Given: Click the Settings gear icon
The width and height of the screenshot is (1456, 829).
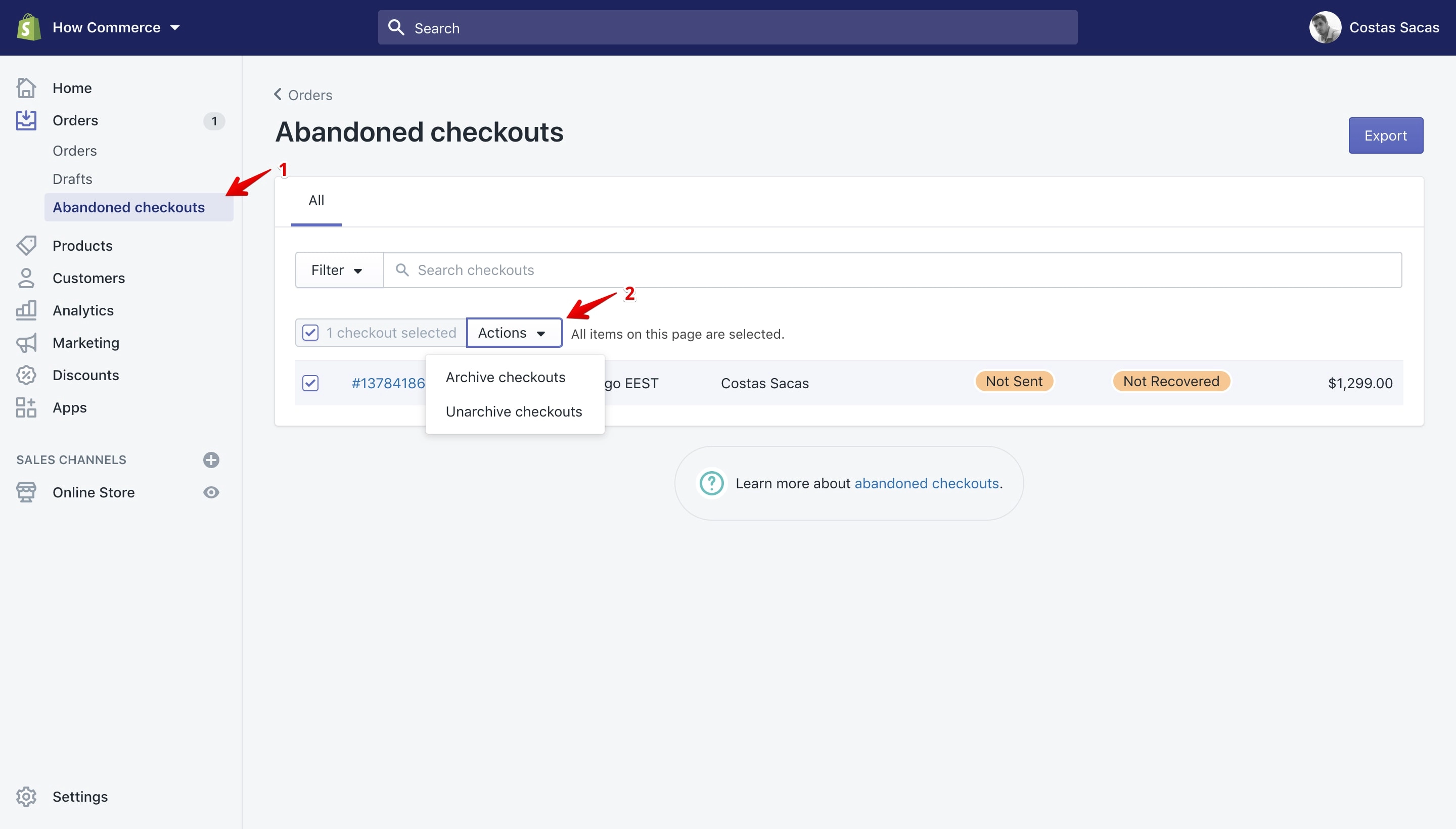Looking at the screenshot, I should point(26,797).
